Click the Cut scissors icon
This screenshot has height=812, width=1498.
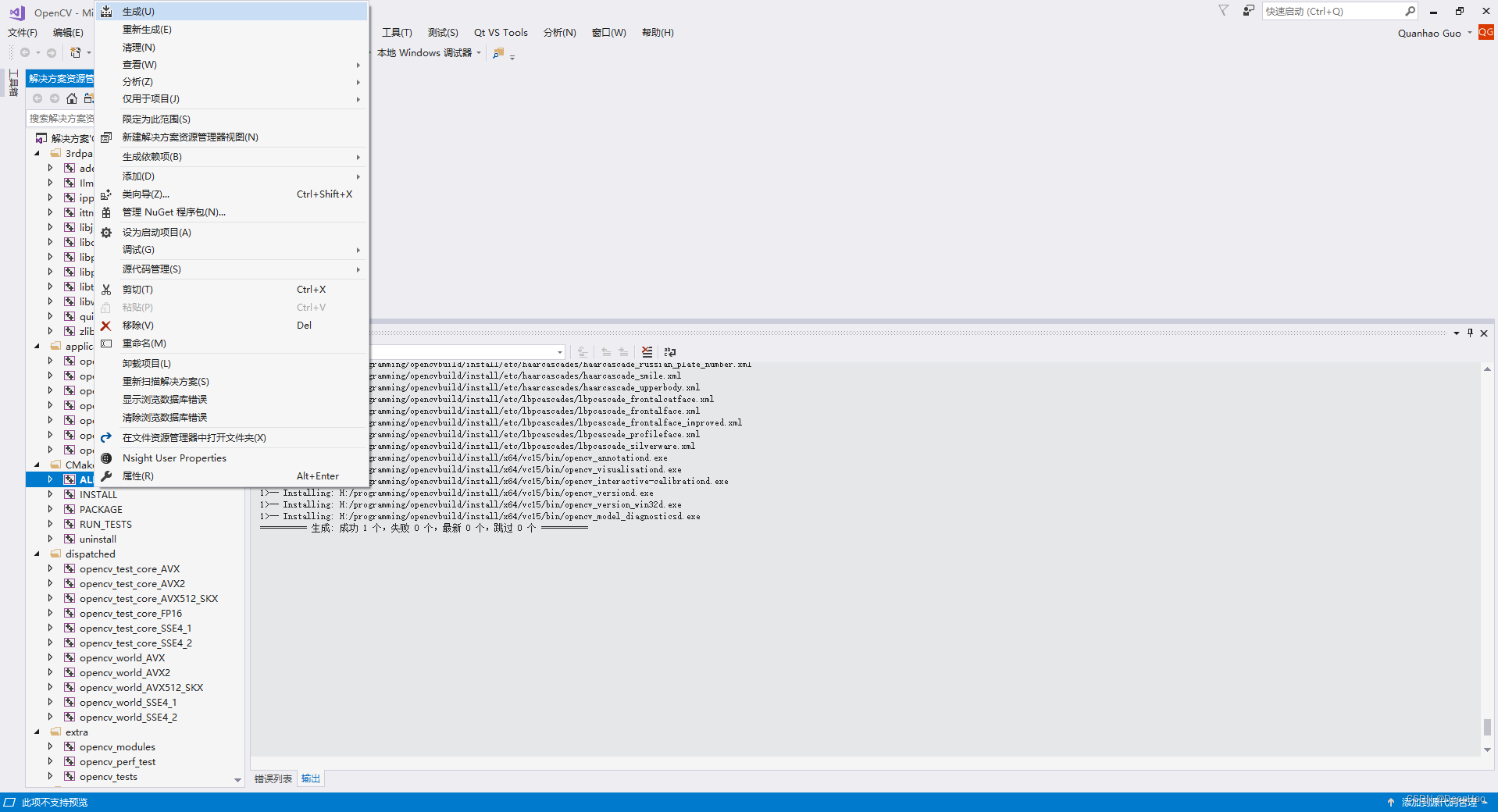click(106, 290)
